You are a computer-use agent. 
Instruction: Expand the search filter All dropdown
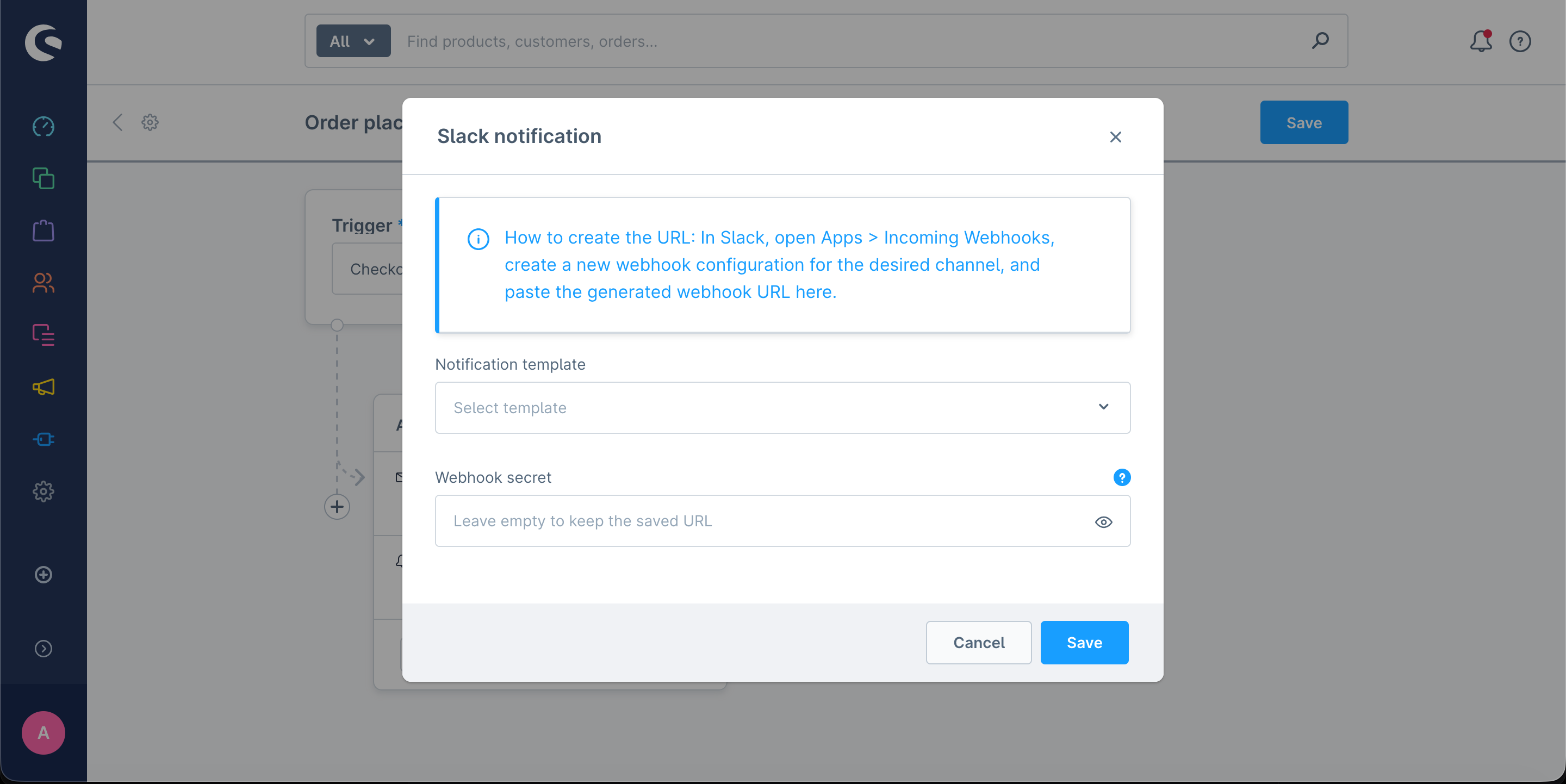click(x=352, y=41)
